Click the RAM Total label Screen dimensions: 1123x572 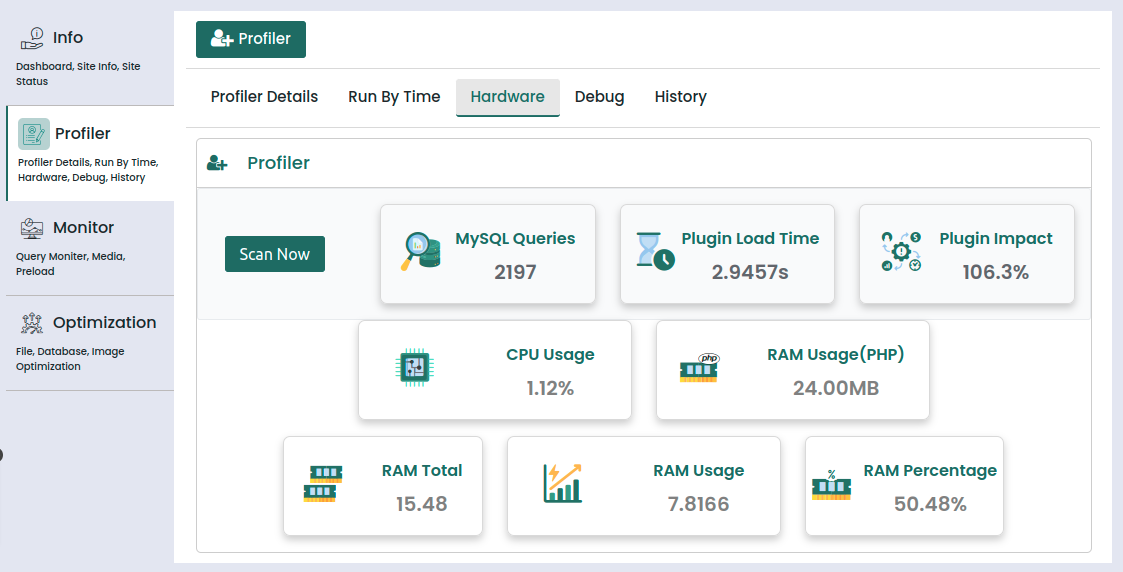pos(422,471)
